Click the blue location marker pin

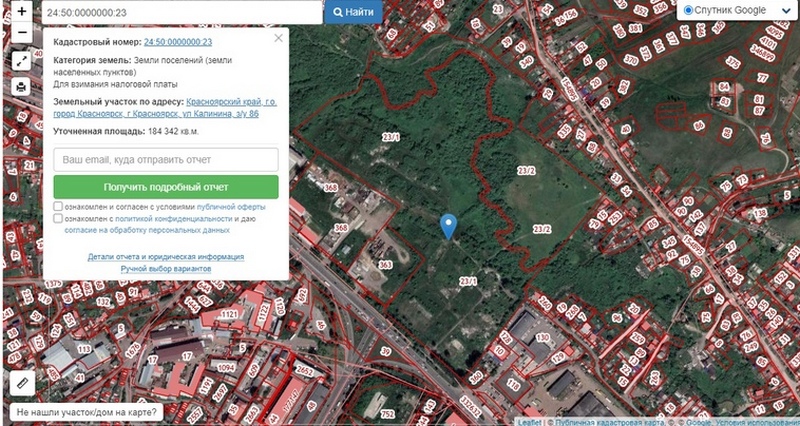[449, 226]
